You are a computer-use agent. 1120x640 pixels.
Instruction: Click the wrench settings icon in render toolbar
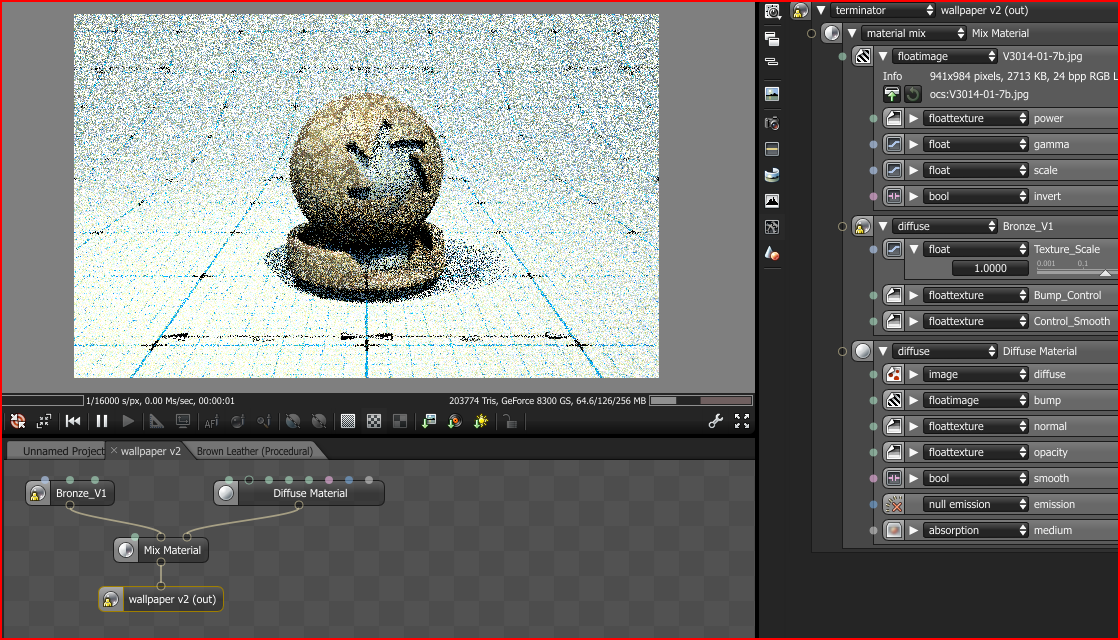coord(715,421)
